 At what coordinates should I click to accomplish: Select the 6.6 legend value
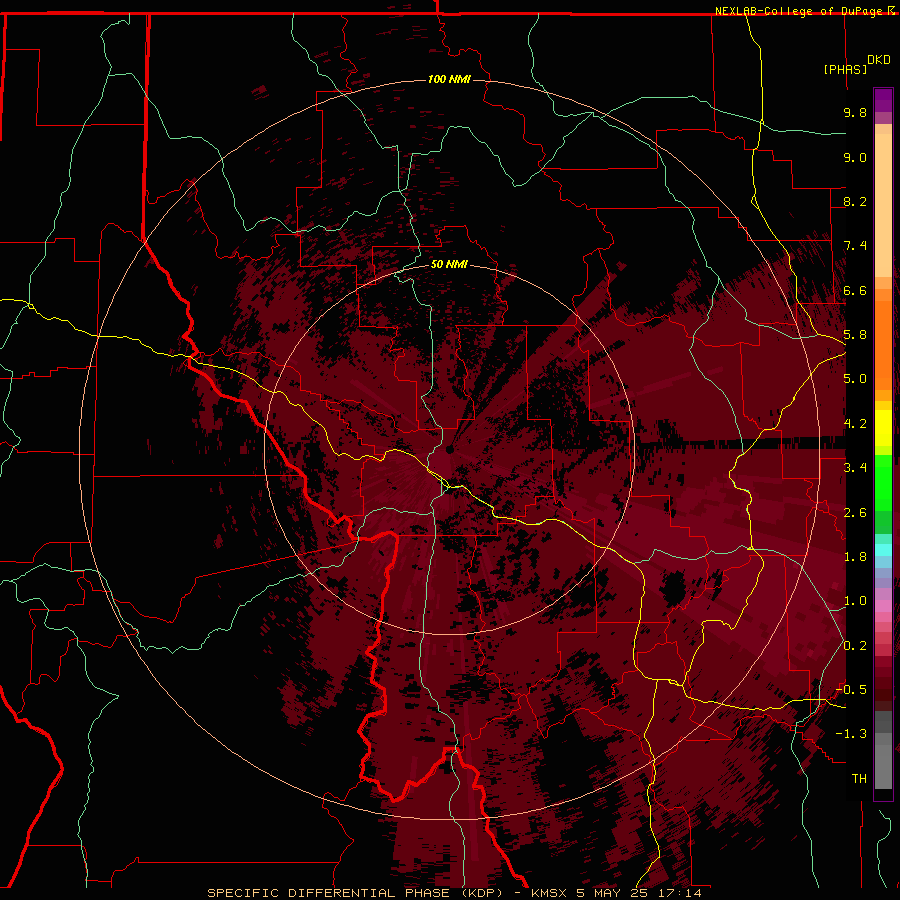point(855,290)
